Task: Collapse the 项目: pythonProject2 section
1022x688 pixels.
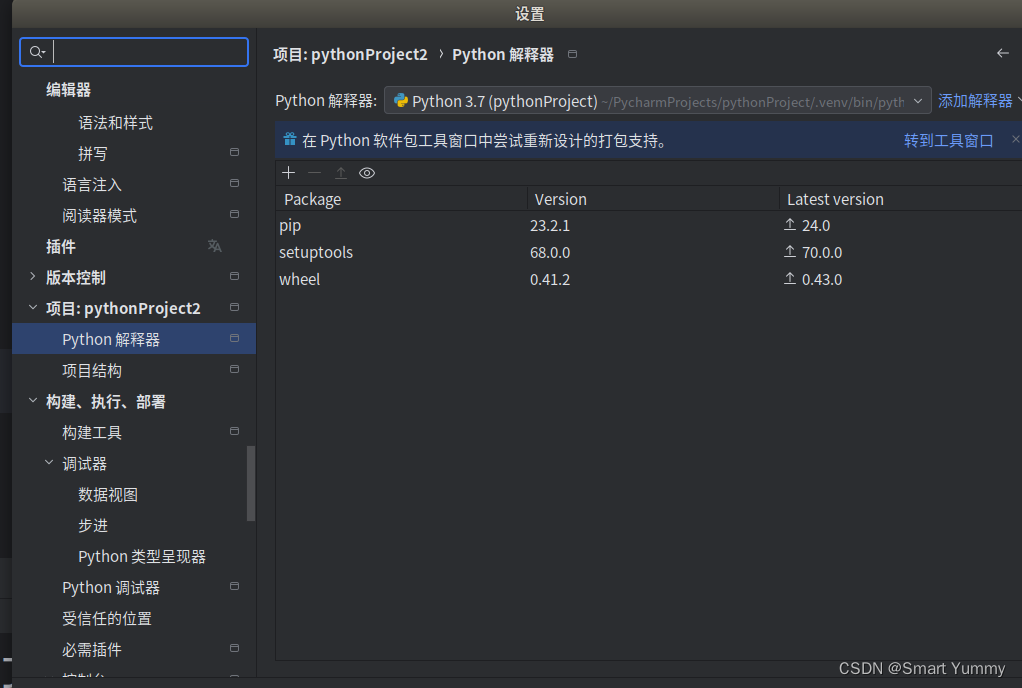Action: 32,308
